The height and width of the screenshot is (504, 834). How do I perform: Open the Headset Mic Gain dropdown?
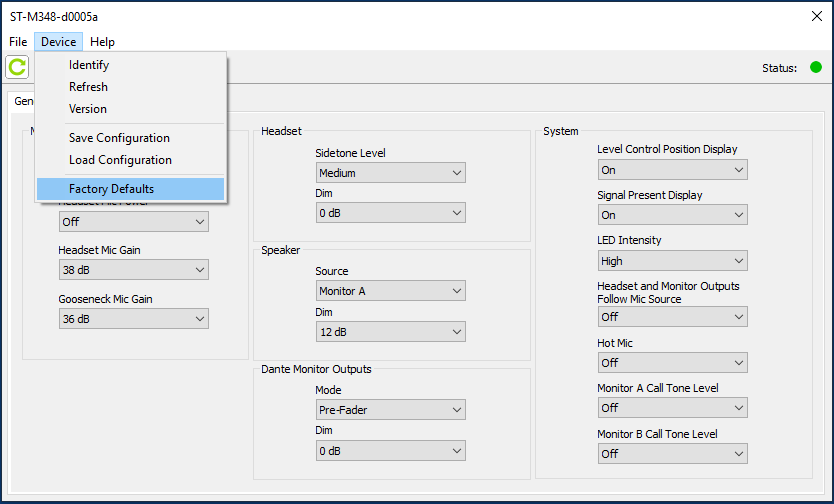tap(133, 270)
